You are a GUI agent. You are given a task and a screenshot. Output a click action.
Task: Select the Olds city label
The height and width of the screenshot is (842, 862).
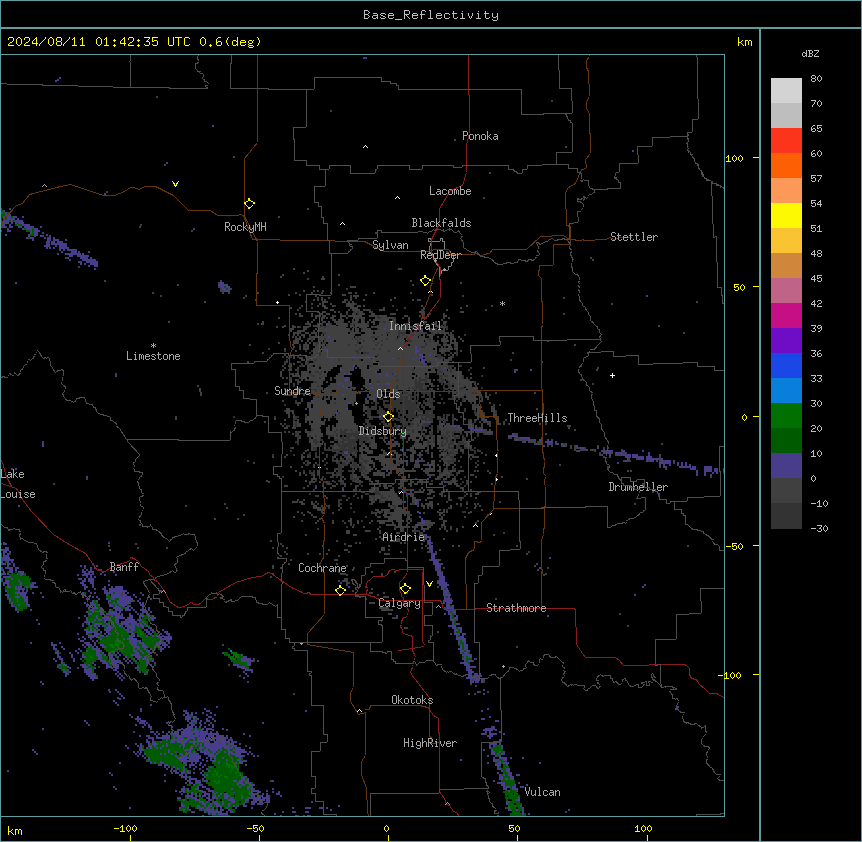click(x=388, y=394)
